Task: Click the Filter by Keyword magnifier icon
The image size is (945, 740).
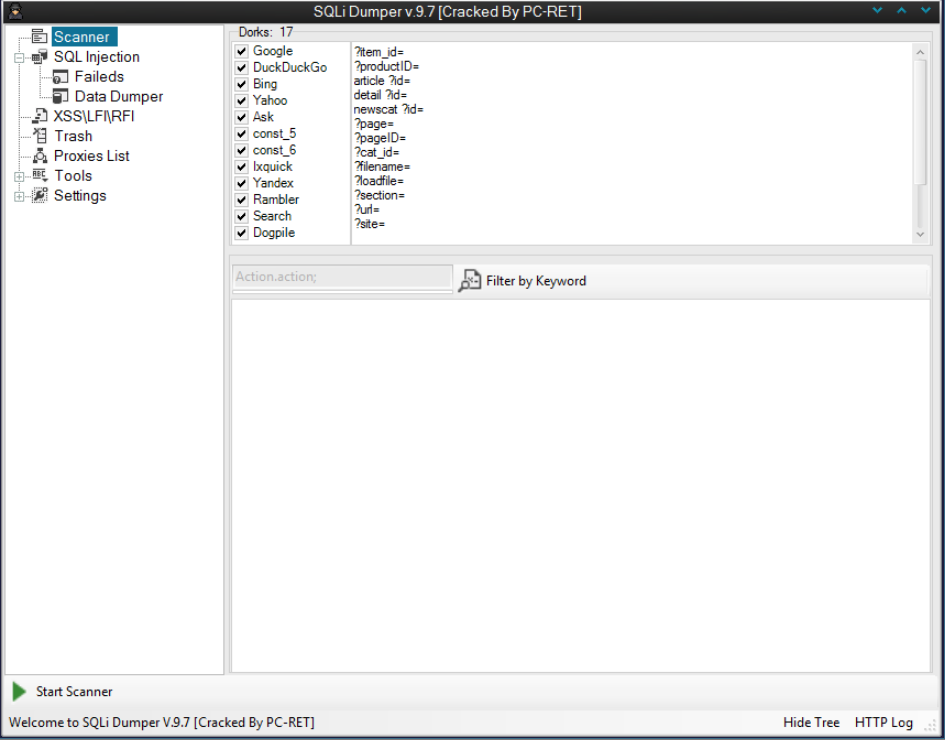Action: click(469, 281)
